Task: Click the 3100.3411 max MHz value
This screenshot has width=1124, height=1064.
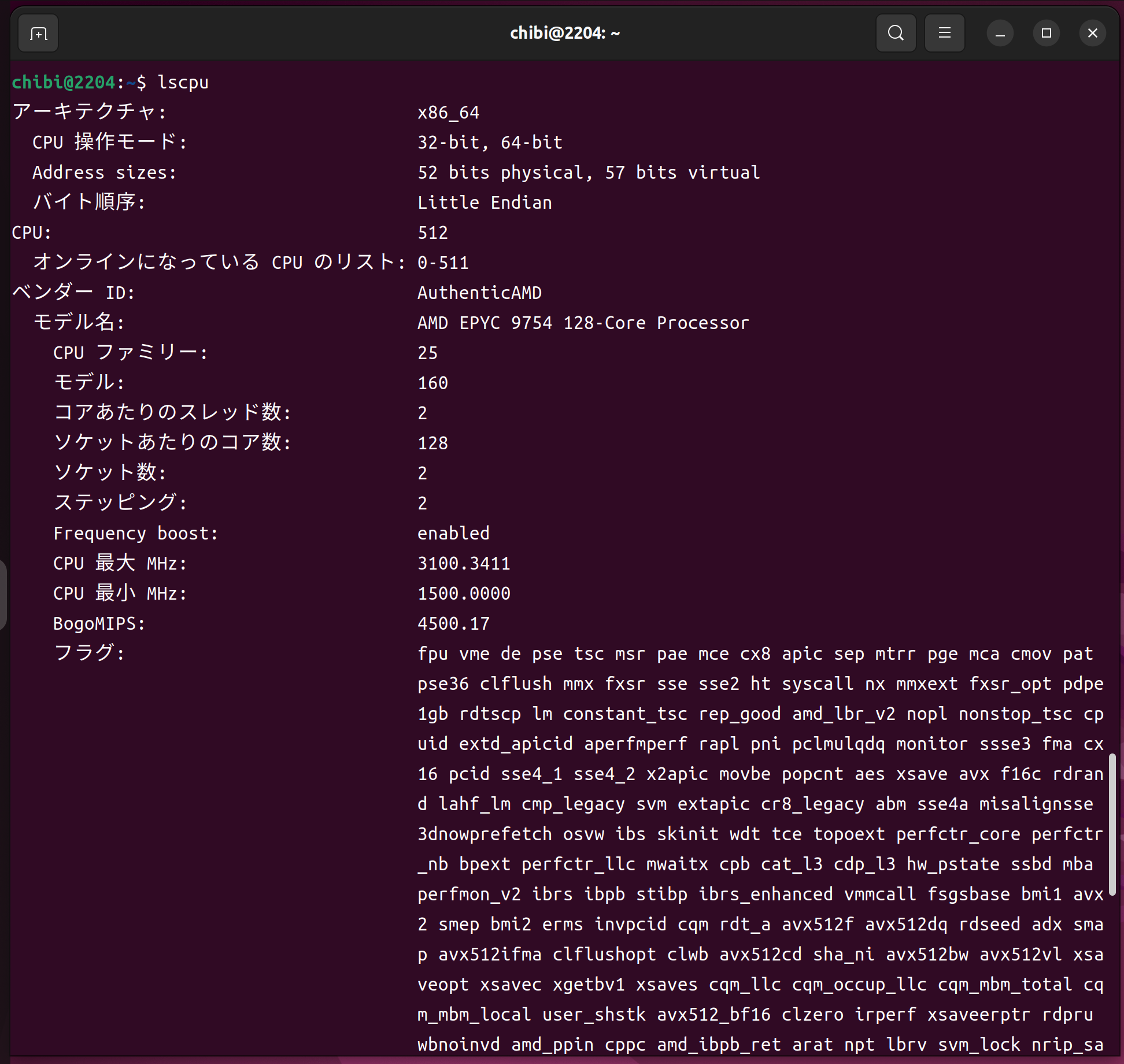Action: tap(464, 563)
